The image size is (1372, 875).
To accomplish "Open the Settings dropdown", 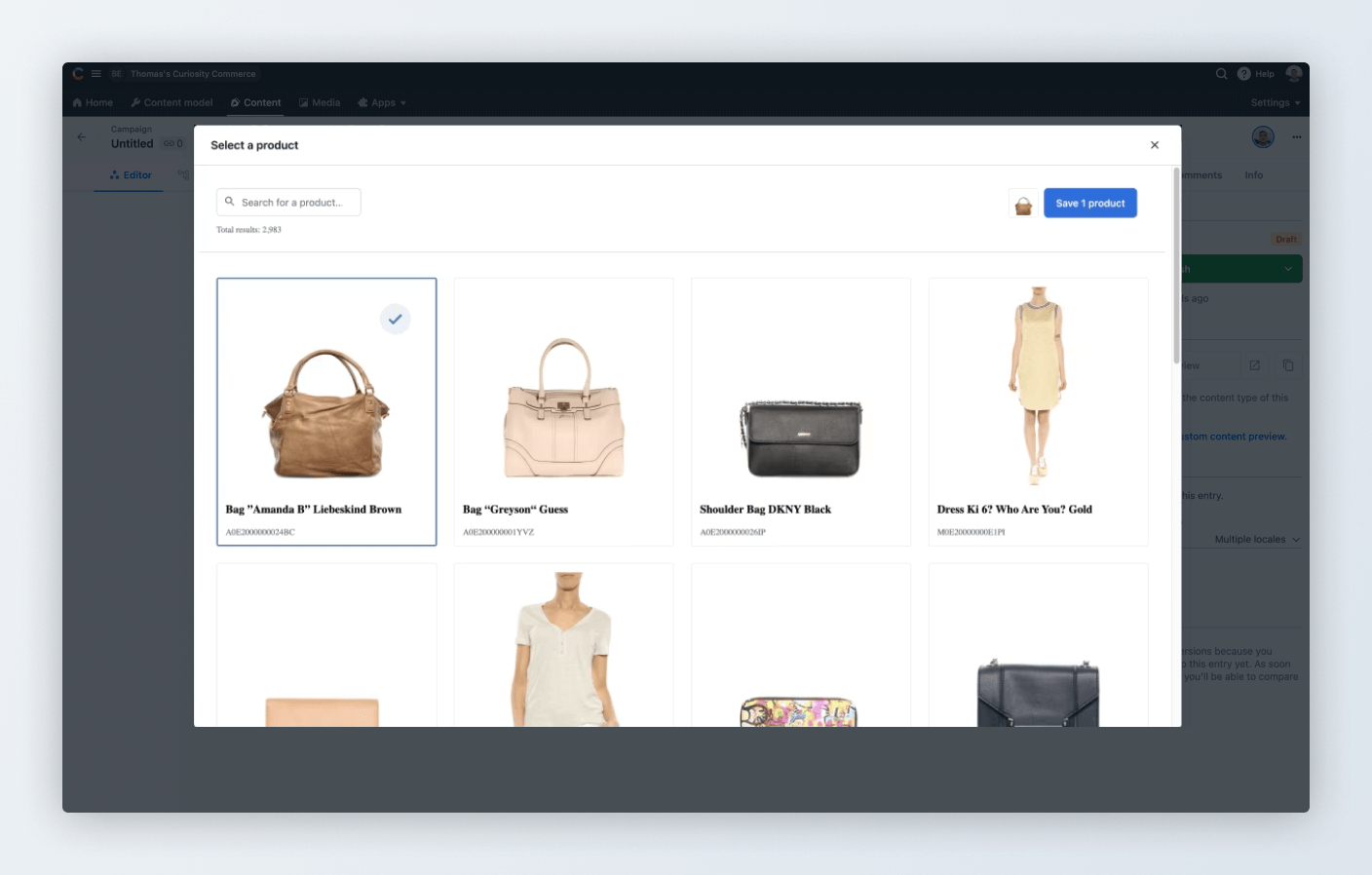I will (x=1274, y=102).
